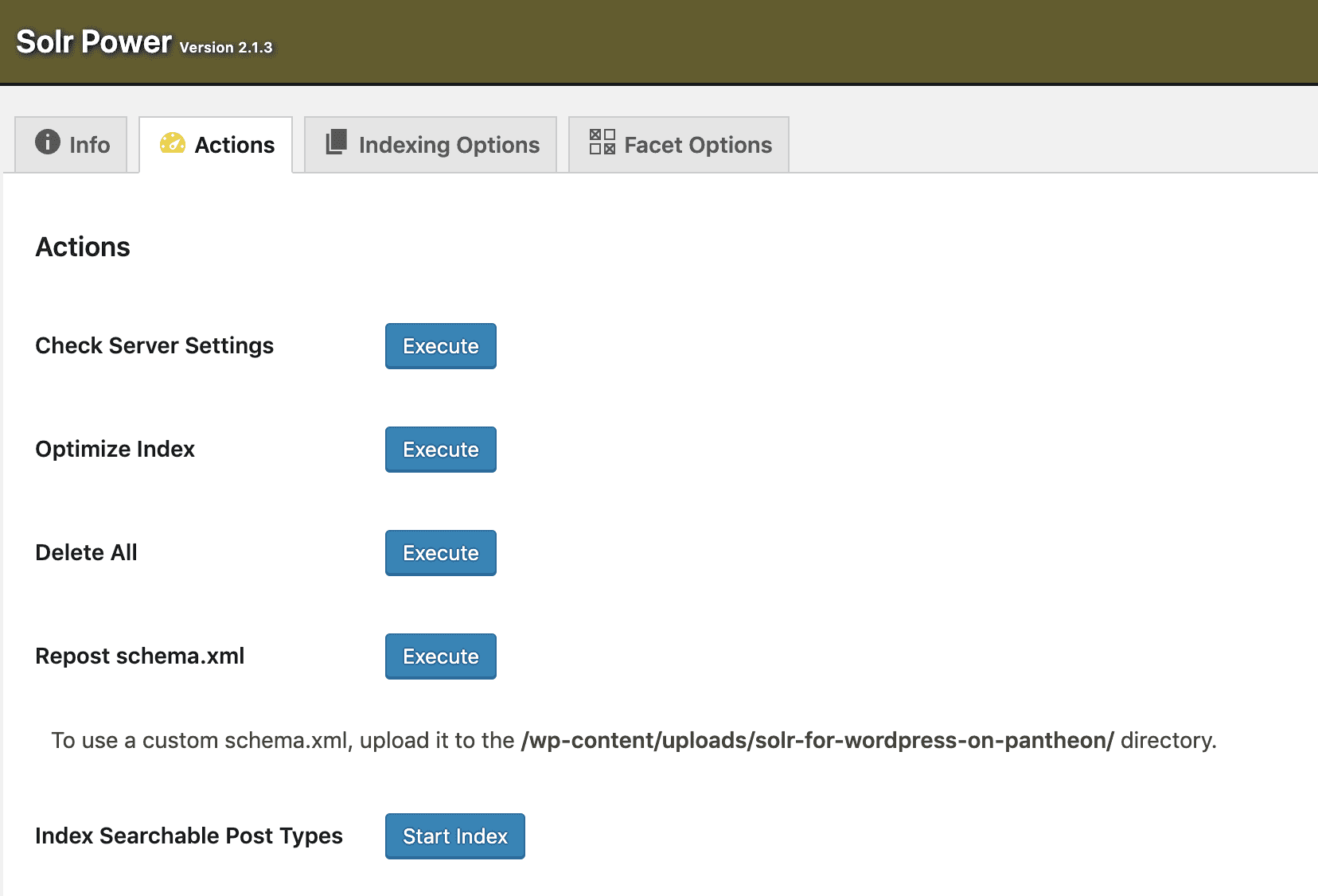
Task: Click the Index Searchable Post Types label
Action: coord(188,836)
